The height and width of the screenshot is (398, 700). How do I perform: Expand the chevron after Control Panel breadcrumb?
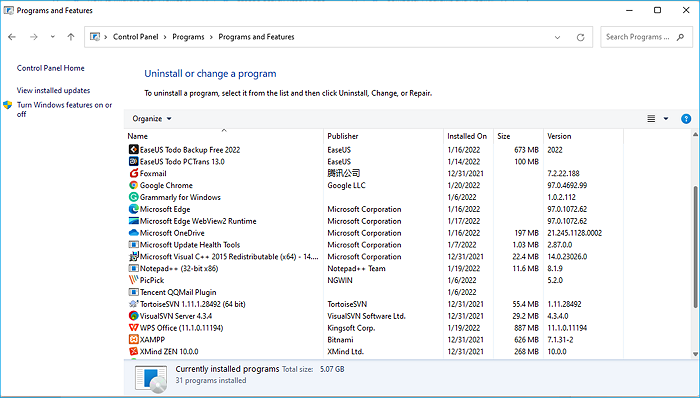(x=165, y=37)
